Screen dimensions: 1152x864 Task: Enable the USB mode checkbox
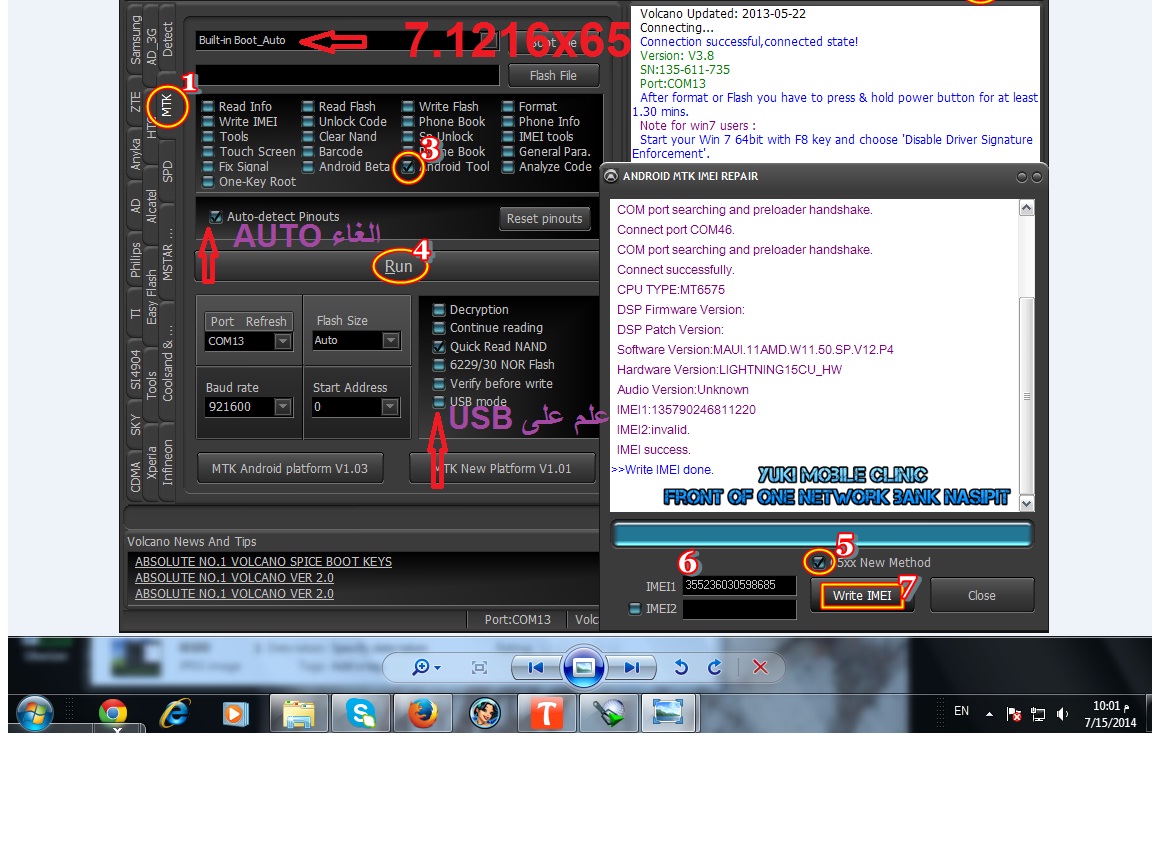pos(439,401)
